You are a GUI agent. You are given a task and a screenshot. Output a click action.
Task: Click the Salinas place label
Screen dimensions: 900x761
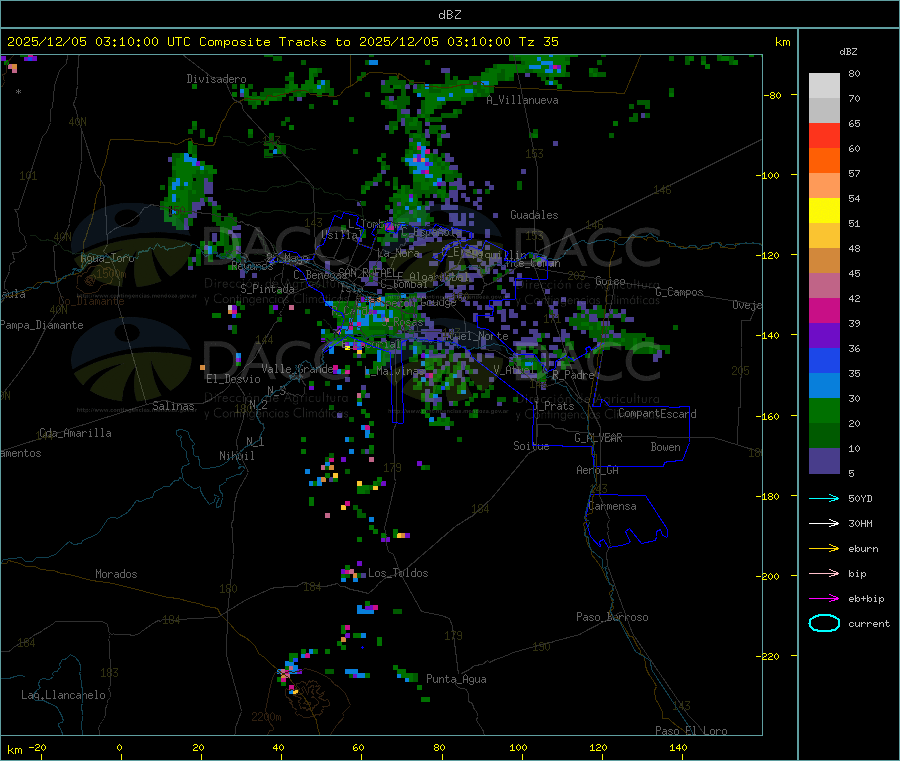(173, 406)
